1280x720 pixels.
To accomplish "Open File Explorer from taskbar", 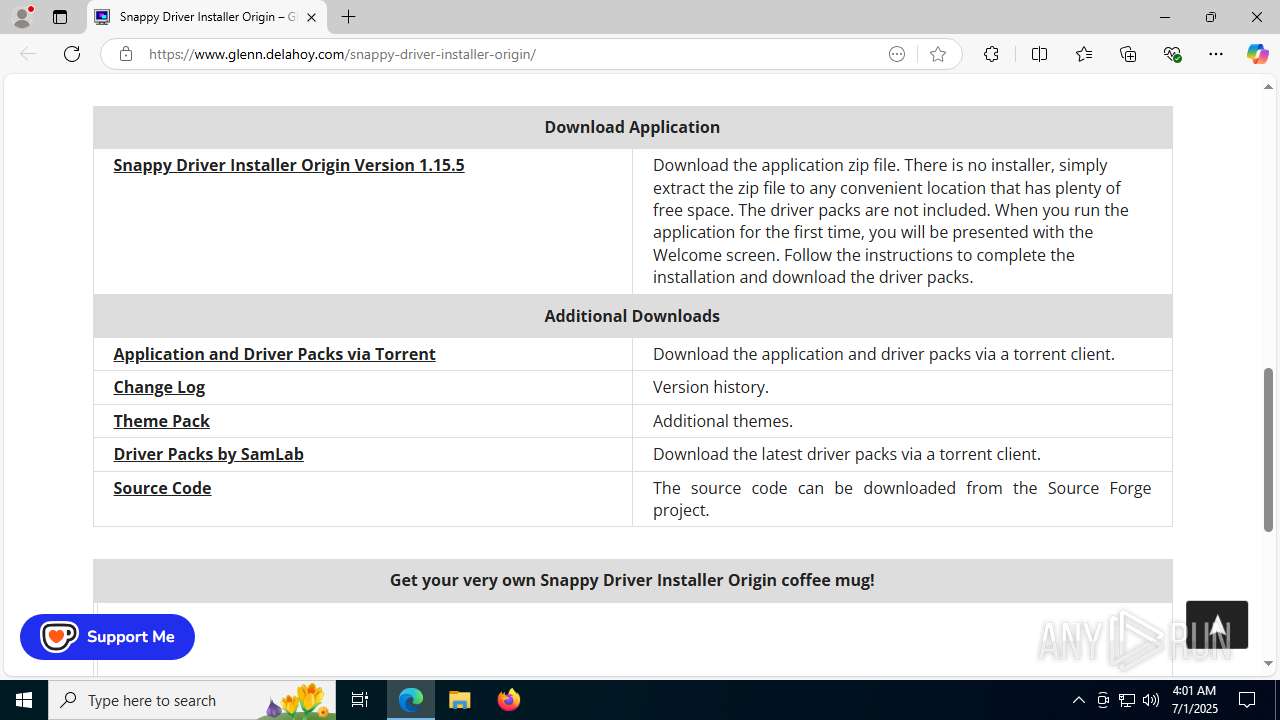I will click(x=459, y=700).
